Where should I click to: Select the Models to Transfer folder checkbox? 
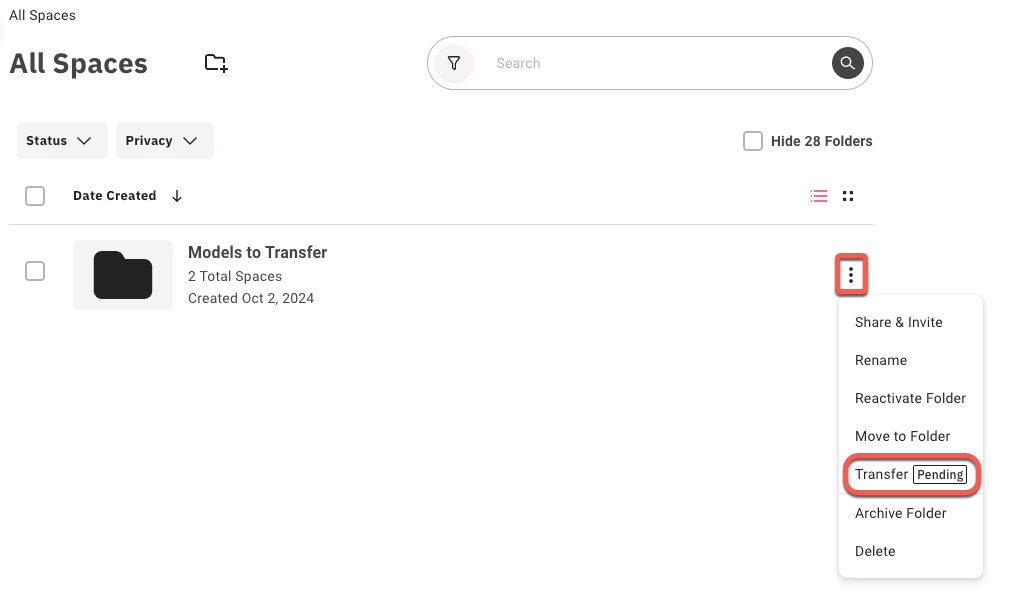pos(35,271)
